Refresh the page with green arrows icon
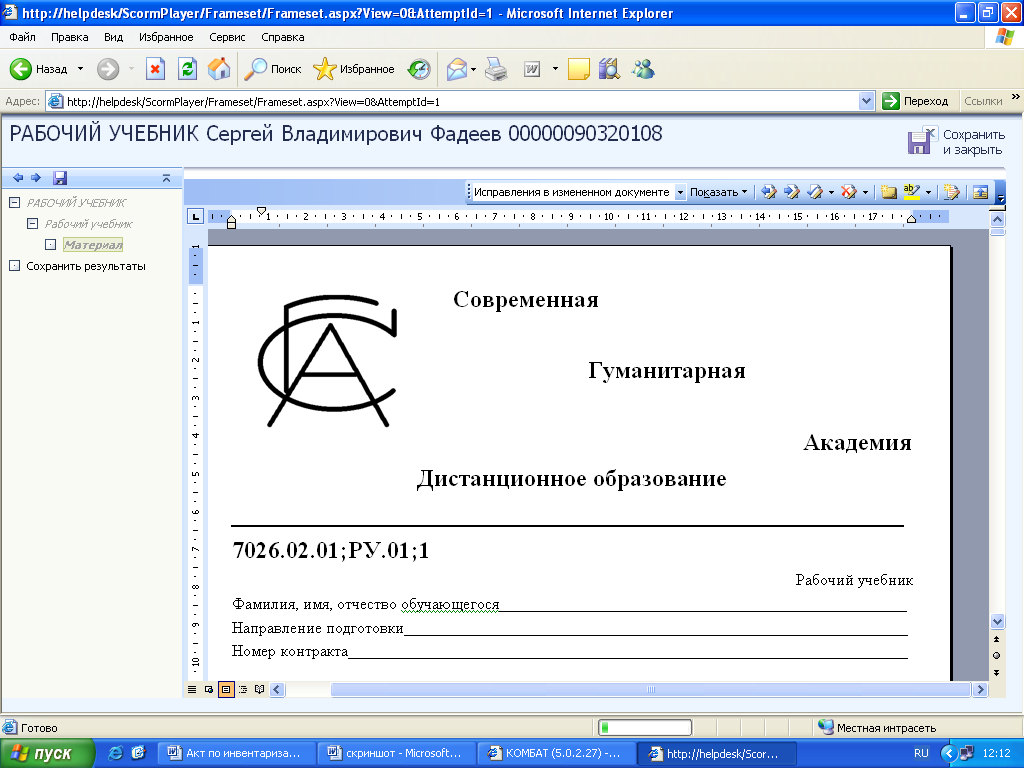Viewport: 1024px width, 768px height. [x=187, y=69]
